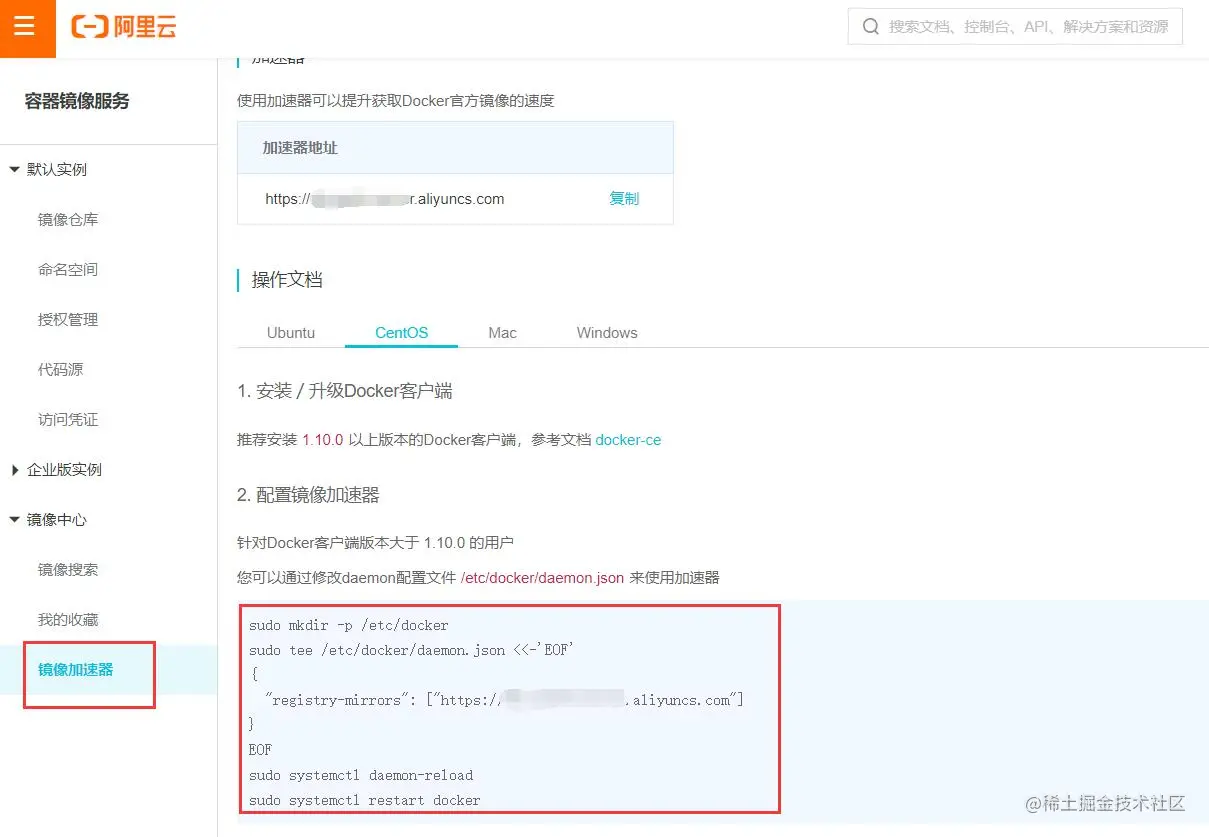Open the orange hamburger menu
This screenshot has width=1209, height=837.
pyautogui.click(x=28, y=28)
